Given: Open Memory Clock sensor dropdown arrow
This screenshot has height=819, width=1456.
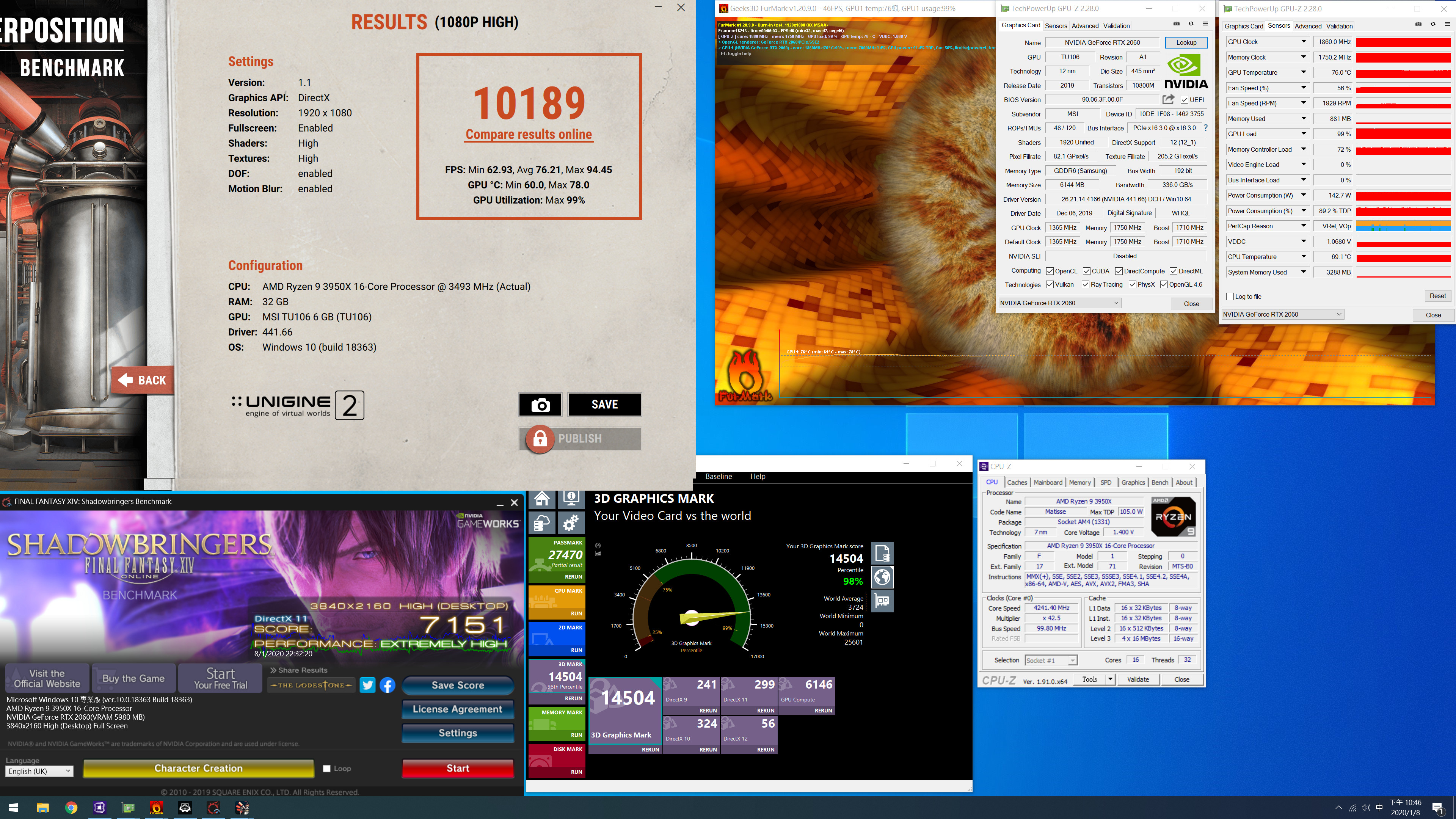Looking at the screenshot, I should [1304, 56].
